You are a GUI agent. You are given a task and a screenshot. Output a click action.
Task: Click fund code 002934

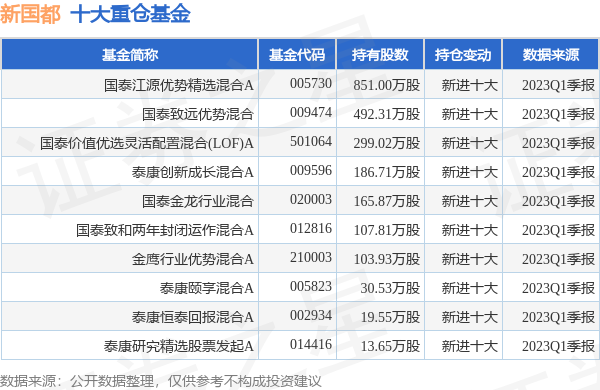[311, 316]
